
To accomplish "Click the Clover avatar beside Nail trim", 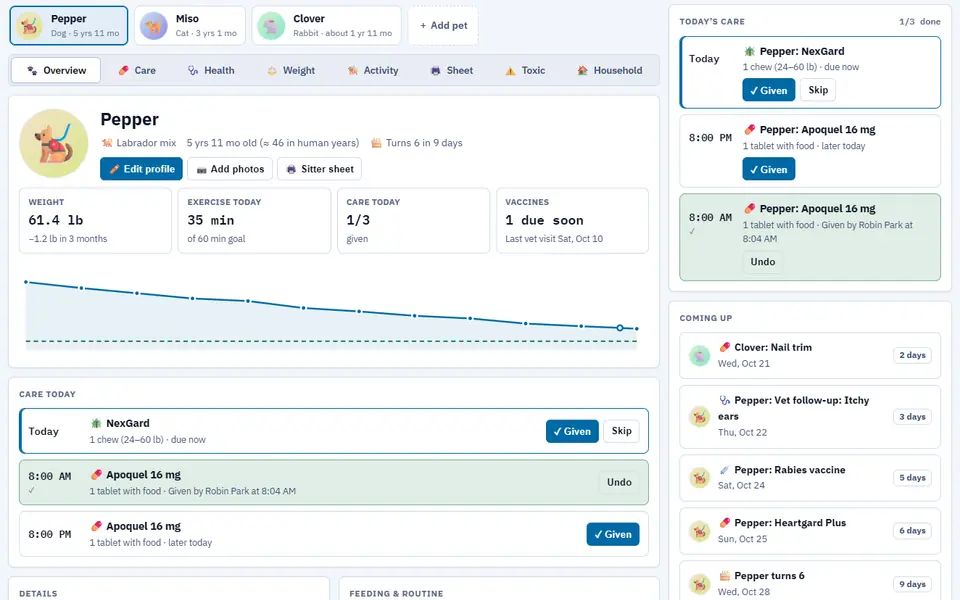I will click(x=699, y=355).
